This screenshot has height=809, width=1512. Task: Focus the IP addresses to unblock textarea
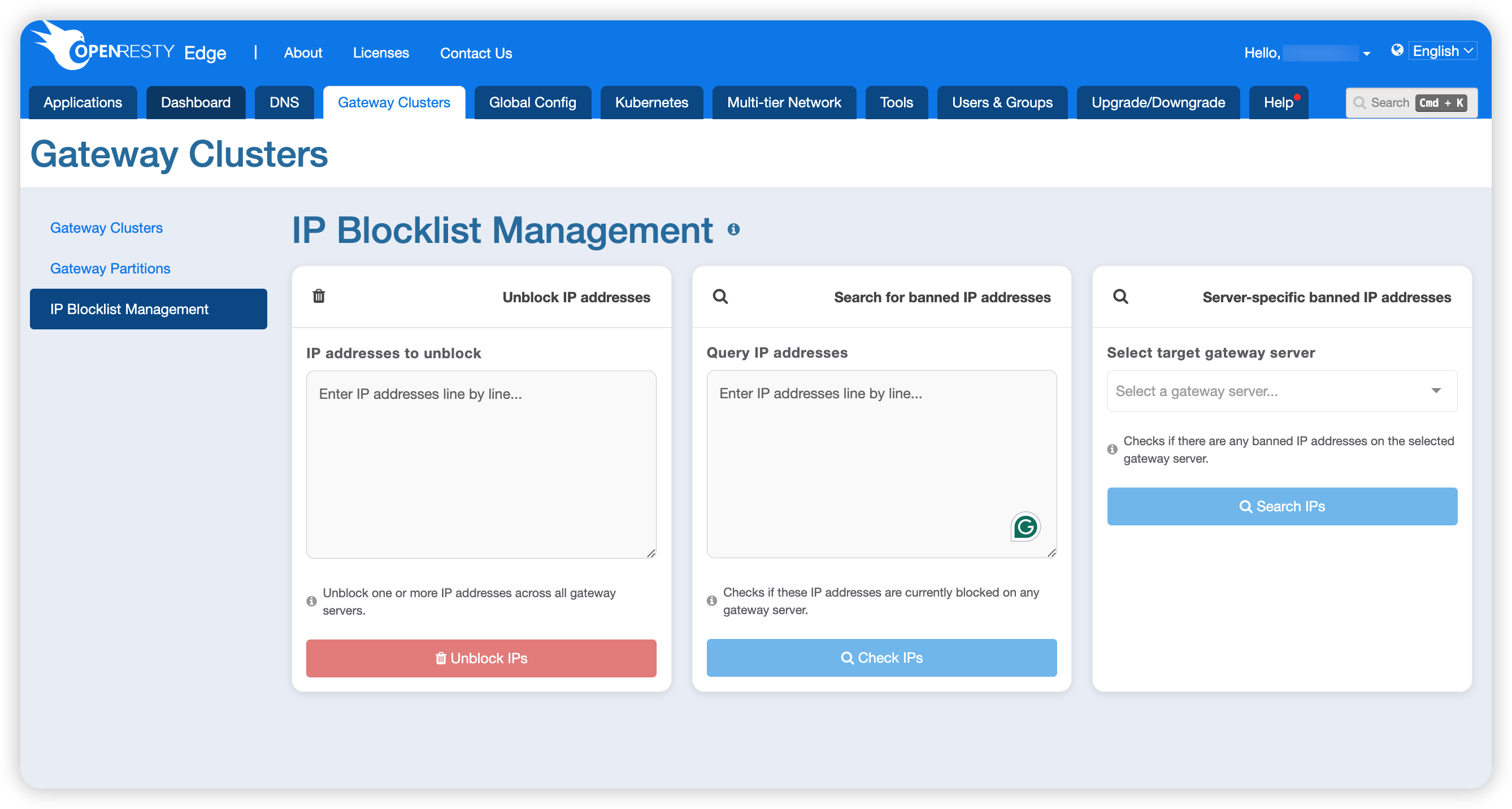pyautogui.click(x=481, y=464)
